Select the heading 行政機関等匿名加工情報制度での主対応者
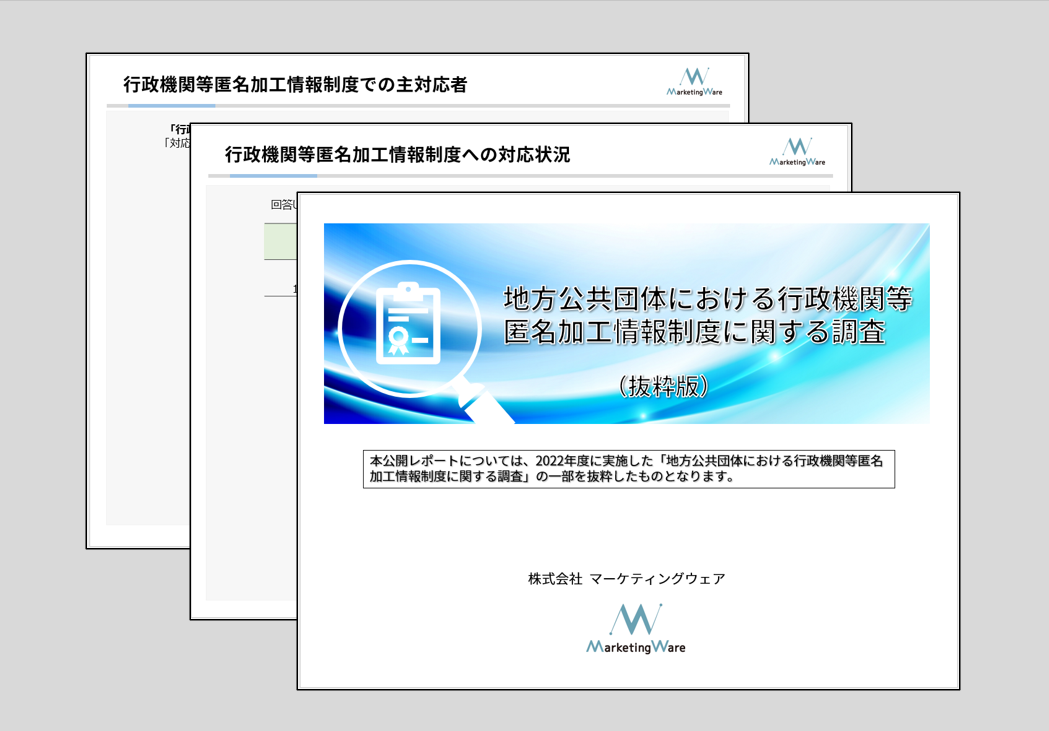The image size is (1049, 731). click(x=295, y=85)
